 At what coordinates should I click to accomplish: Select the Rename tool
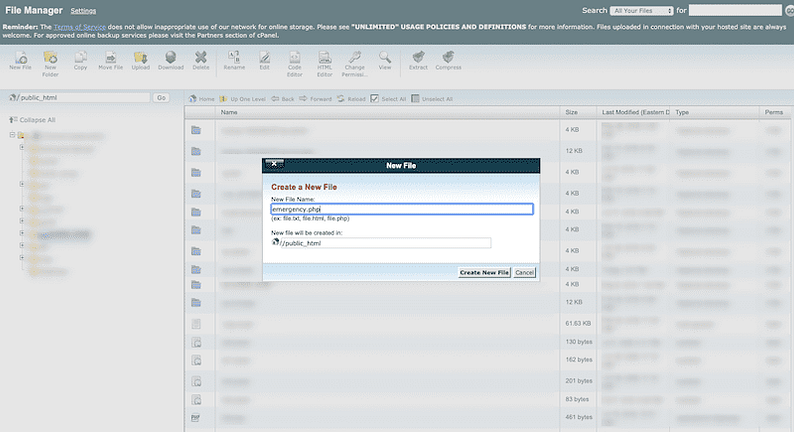click(234, 60)
